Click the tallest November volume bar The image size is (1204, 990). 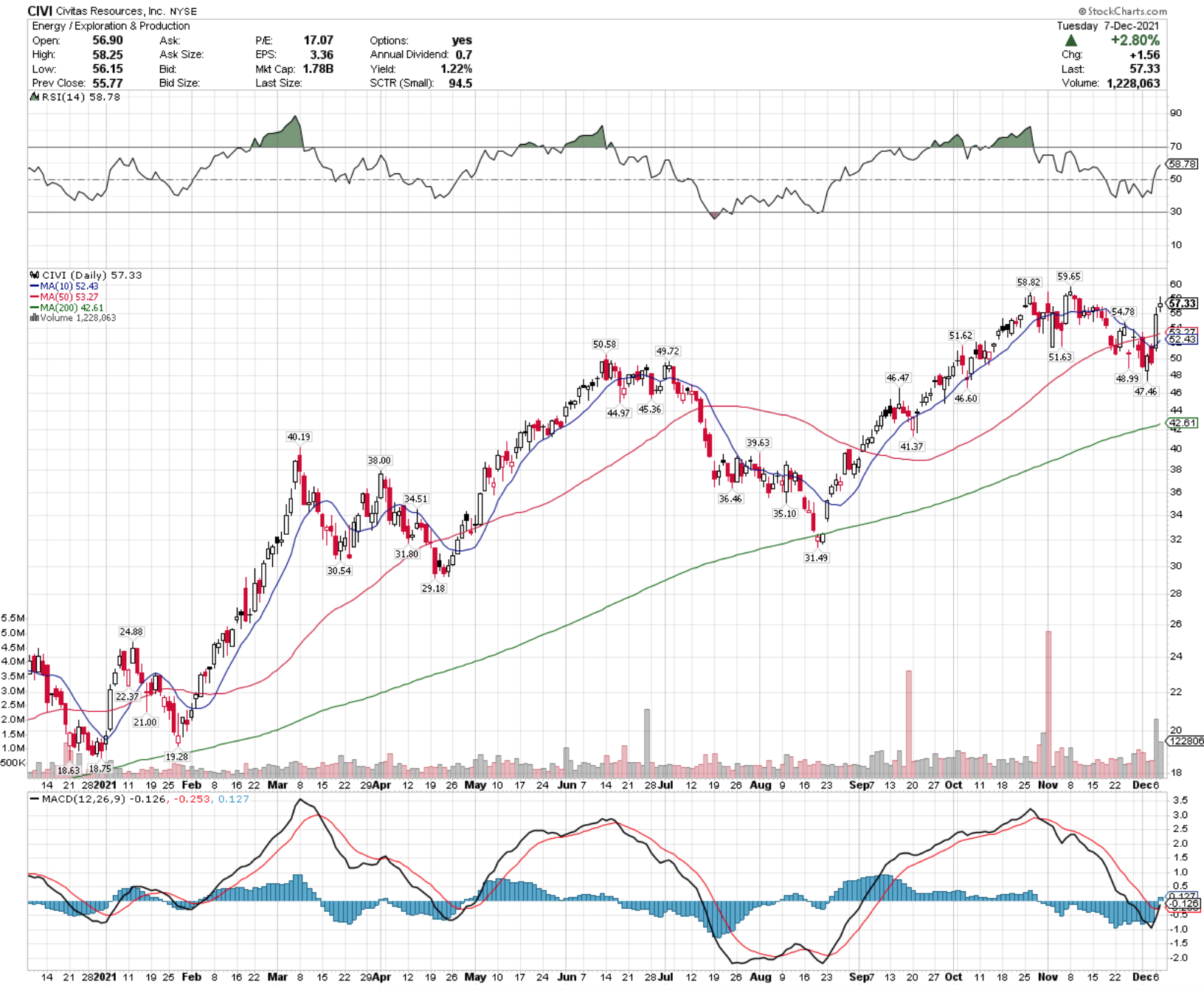1048,705
